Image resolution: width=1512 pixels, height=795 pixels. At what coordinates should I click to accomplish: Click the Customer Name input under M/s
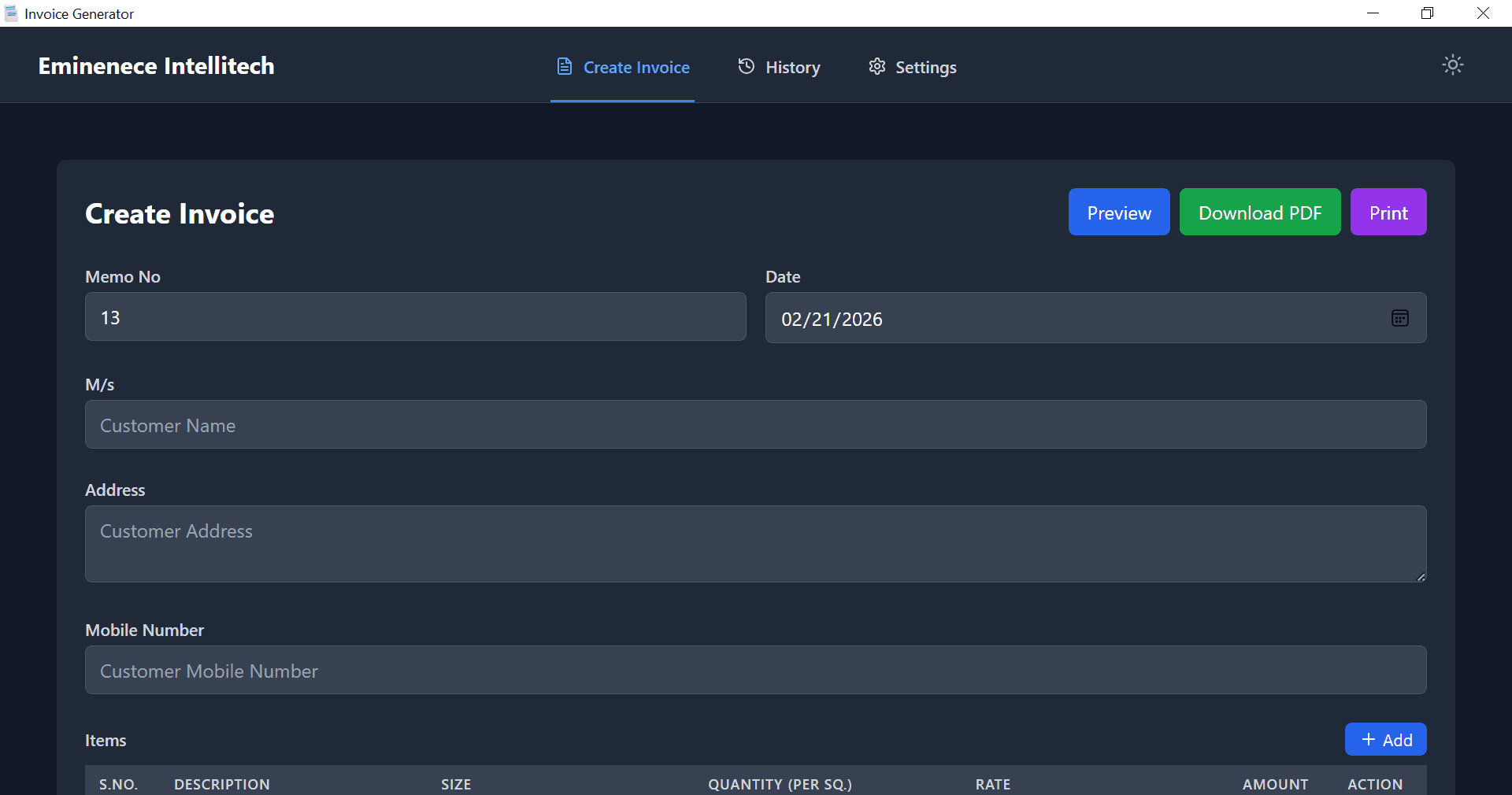[755, 424]
